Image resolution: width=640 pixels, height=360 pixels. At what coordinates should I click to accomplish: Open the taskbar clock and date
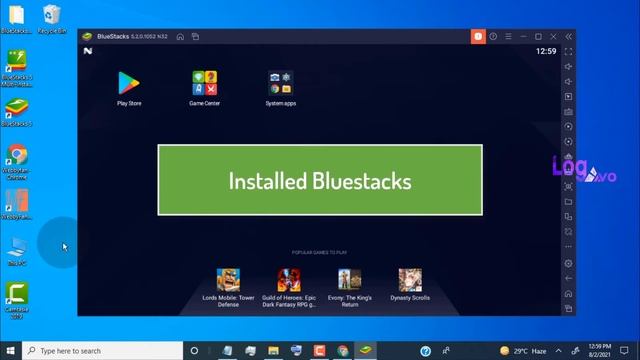(x=599, y=351)
